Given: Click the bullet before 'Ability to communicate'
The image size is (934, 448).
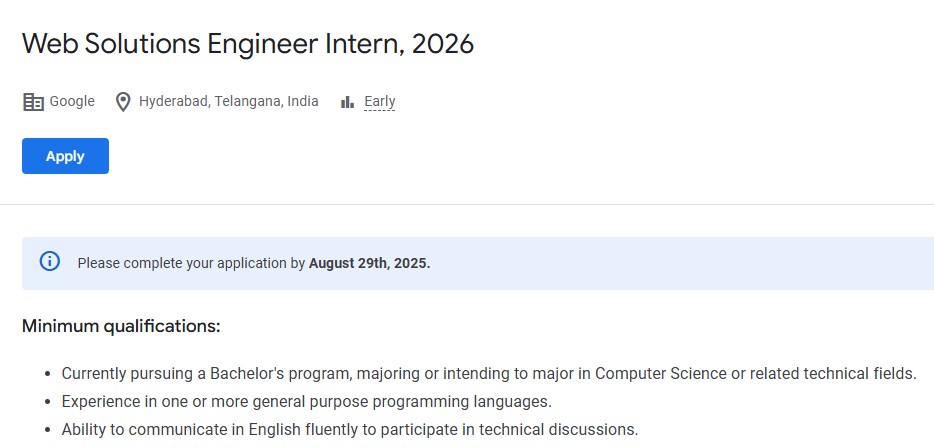Looking at the screenshot, I should [x=48, y=430].
